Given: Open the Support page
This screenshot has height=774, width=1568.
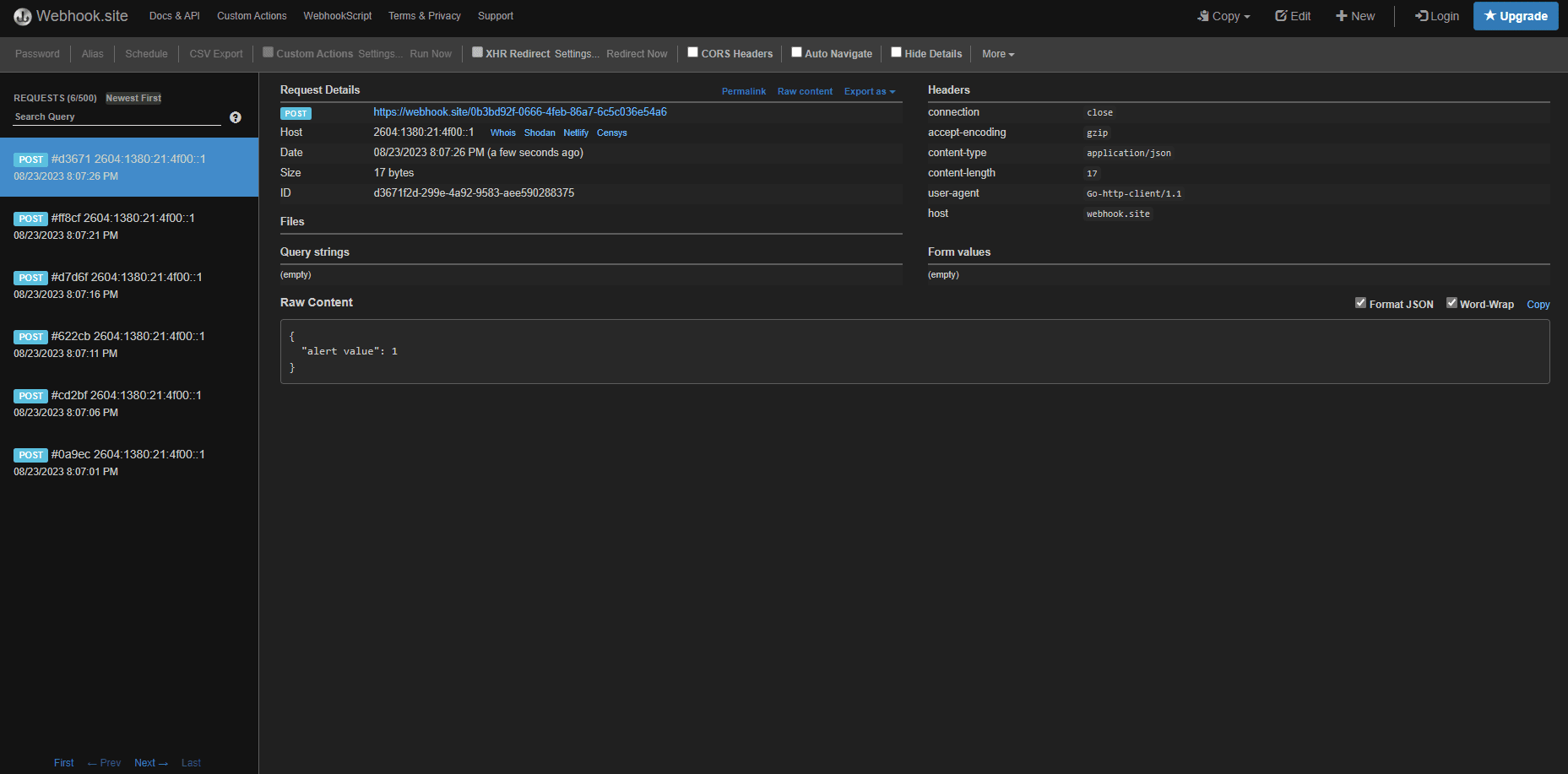Looking at the screenshot, I should click(x=496, y=16).
